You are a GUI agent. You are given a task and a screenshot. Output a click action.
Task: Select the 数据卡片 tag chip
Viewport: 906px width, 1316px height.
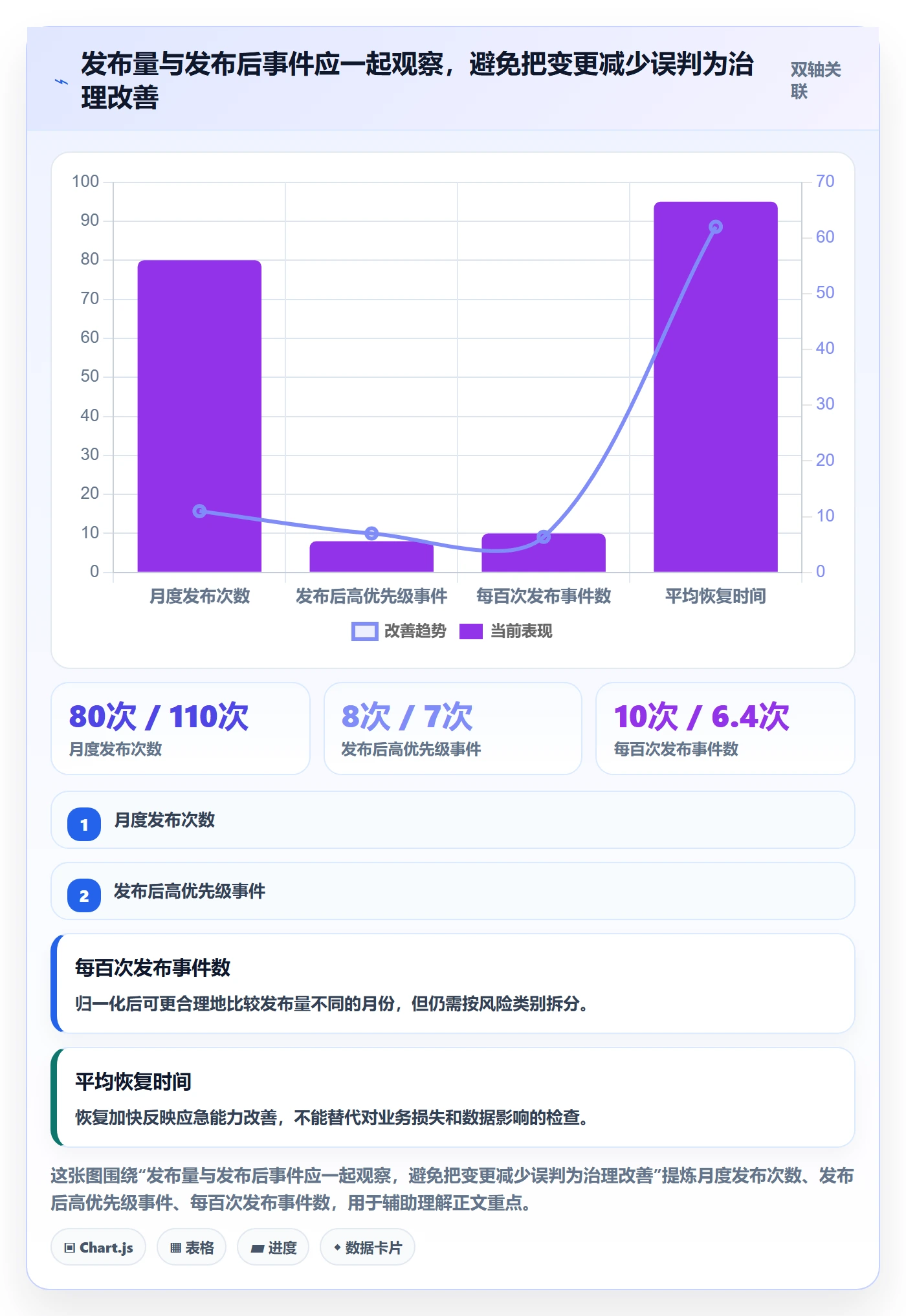click(x=368, y=1247)
